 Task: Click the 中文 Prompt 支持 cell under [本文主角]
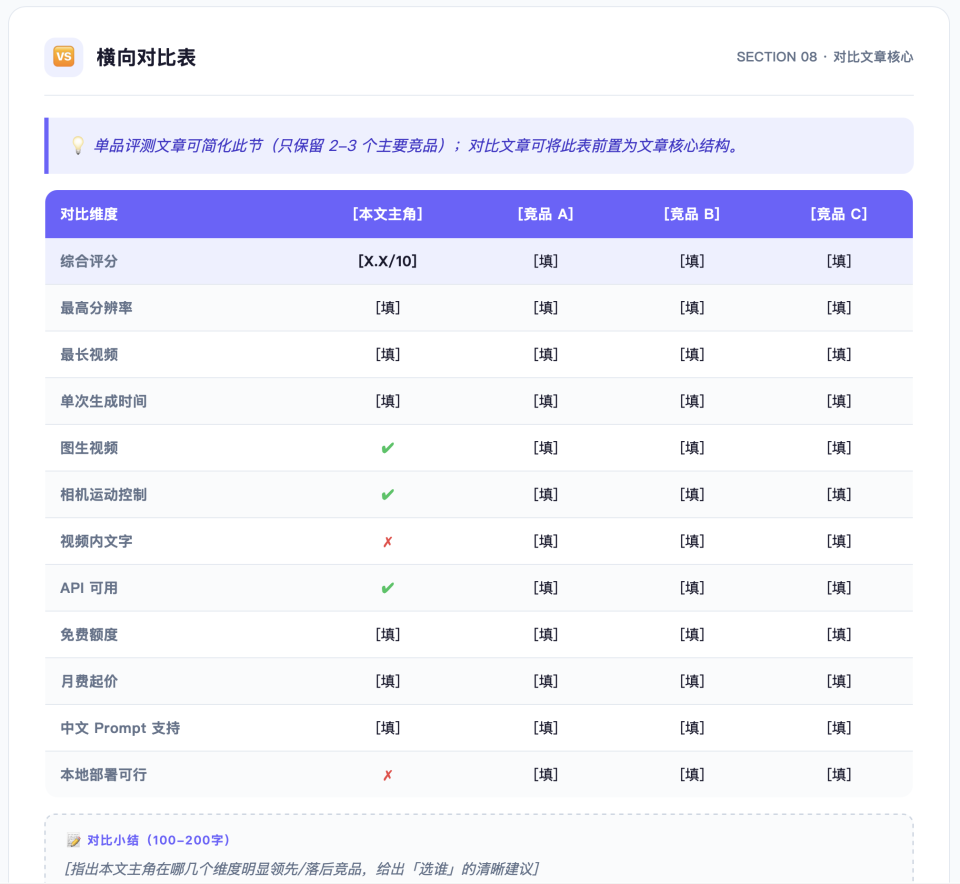[x=388, y=728]
